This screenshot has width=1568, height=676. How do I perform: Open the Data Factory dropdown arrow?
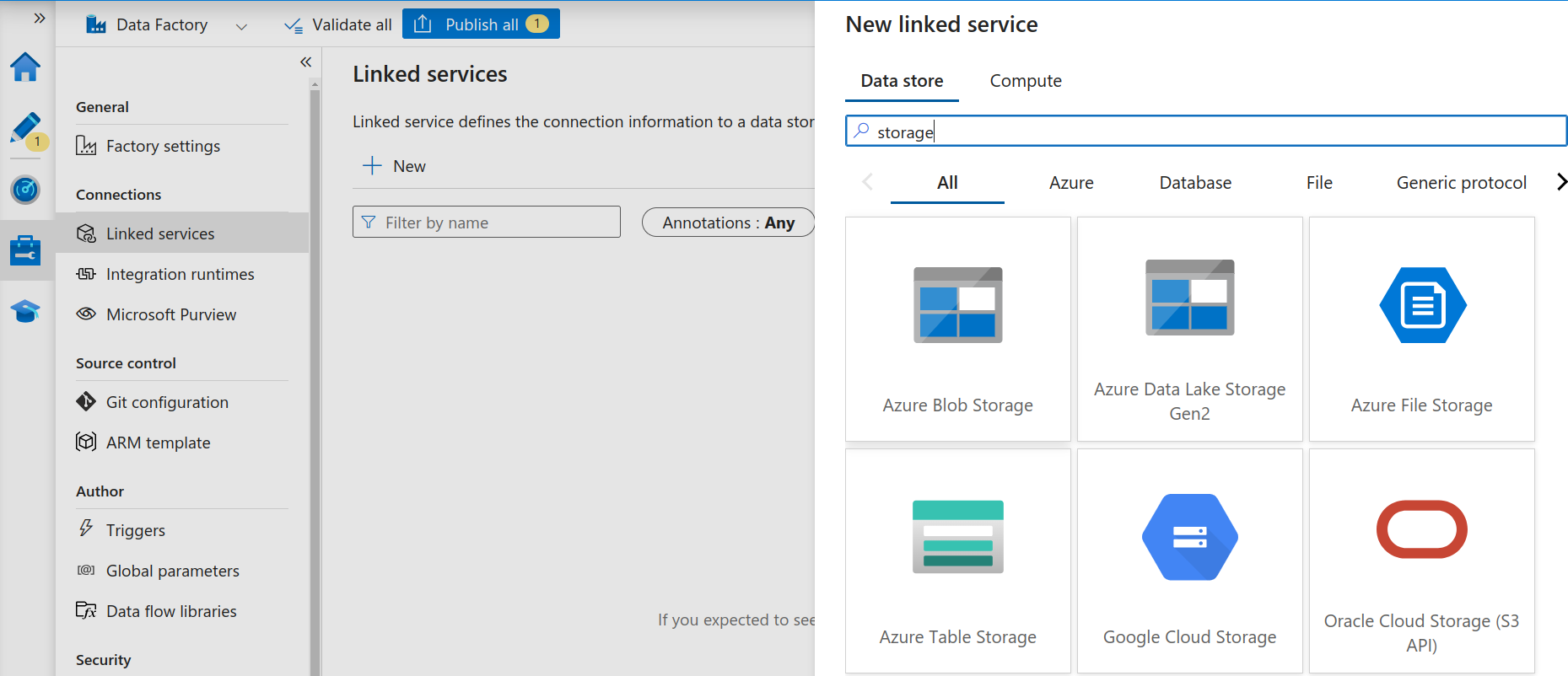point(241,26)
